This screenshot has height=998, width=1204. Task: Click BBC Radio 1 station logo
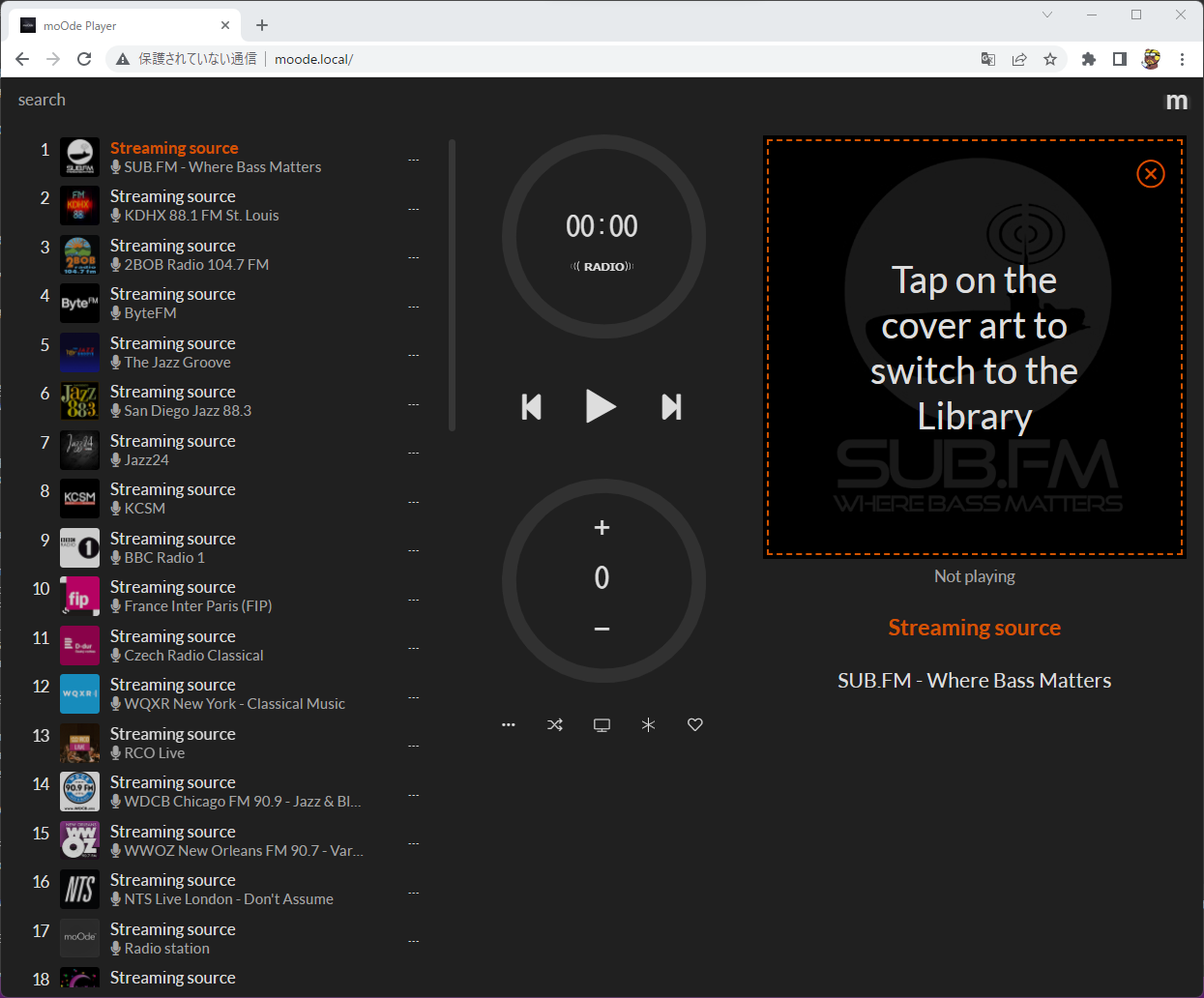pos(79,547)
